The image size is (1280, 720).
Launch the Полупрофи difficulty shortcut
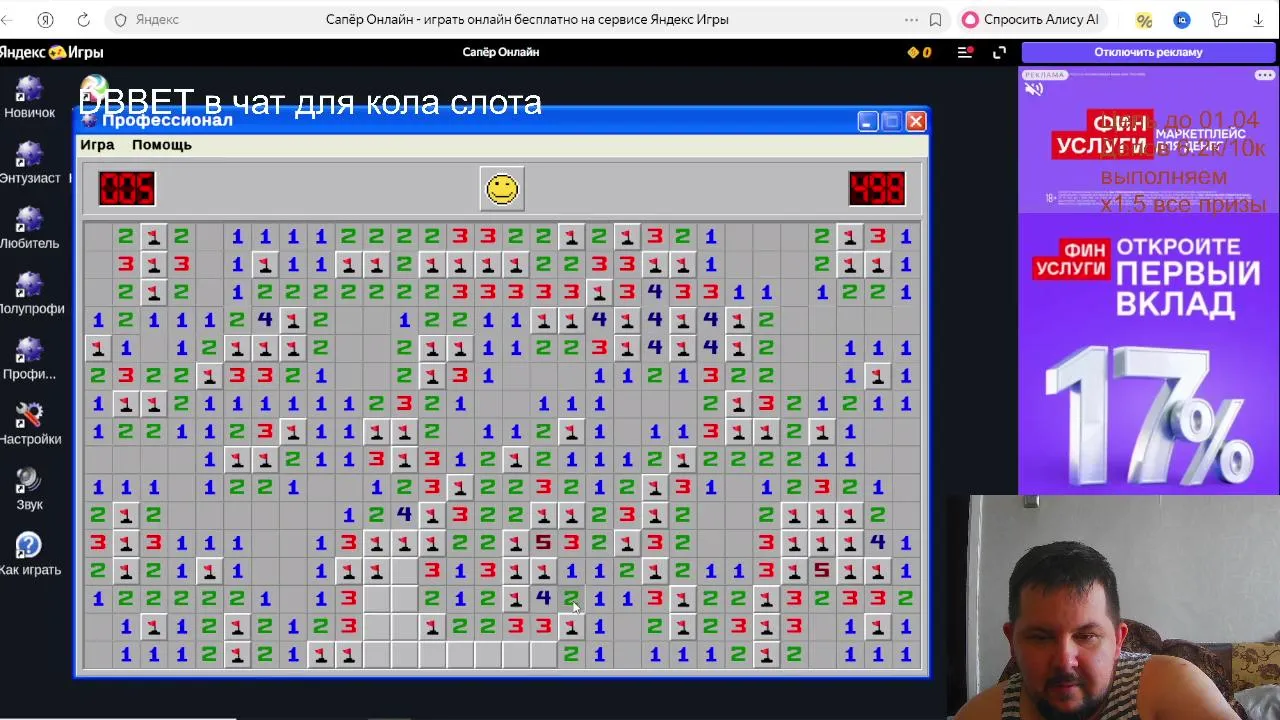click(x=31, y=292)
